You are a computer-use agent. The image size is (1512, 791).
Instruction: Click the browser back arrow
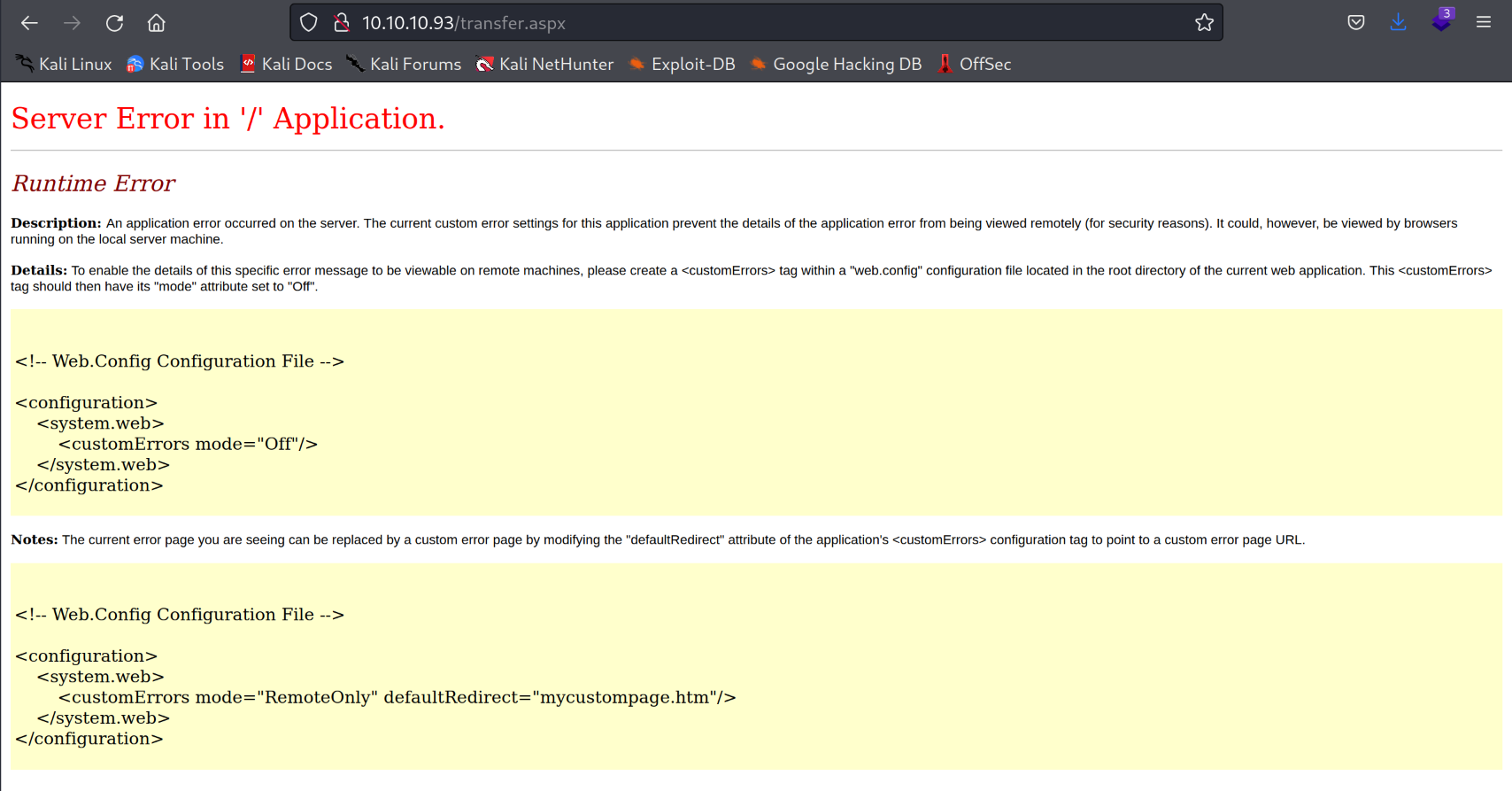(29, 23)
